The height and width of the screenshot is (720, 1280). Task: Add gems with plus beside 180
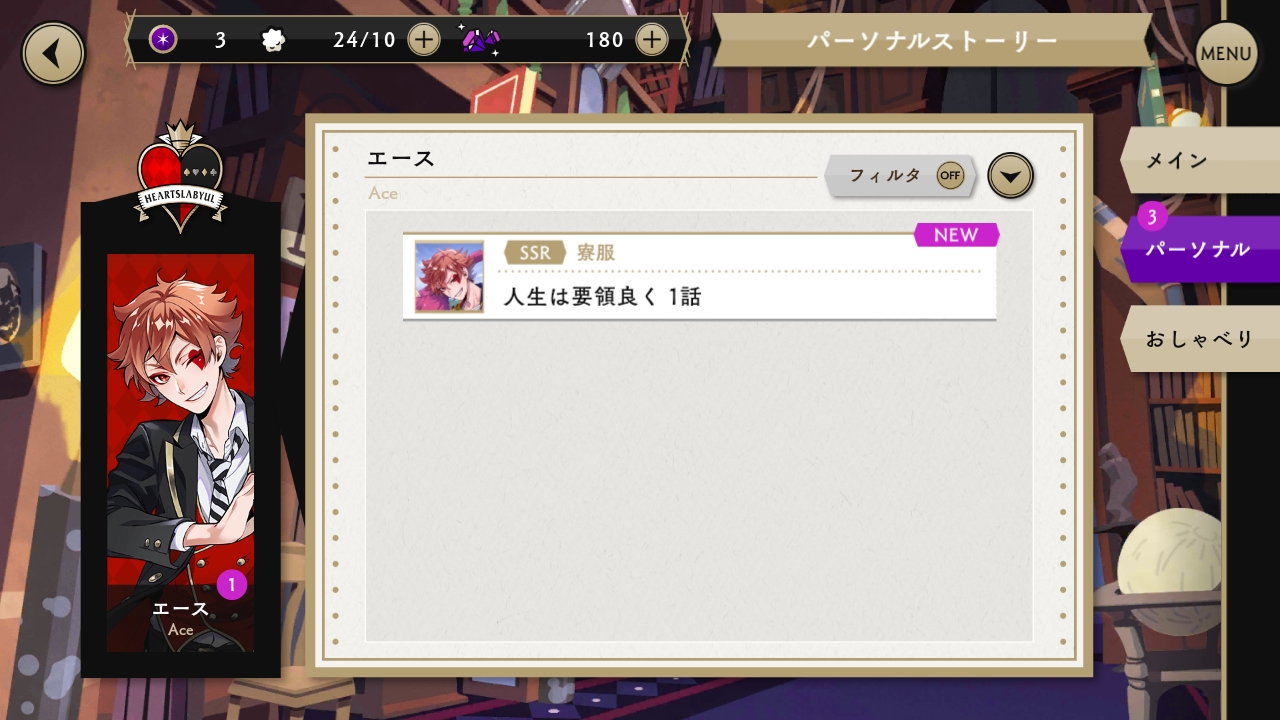(x=652, y=40)
